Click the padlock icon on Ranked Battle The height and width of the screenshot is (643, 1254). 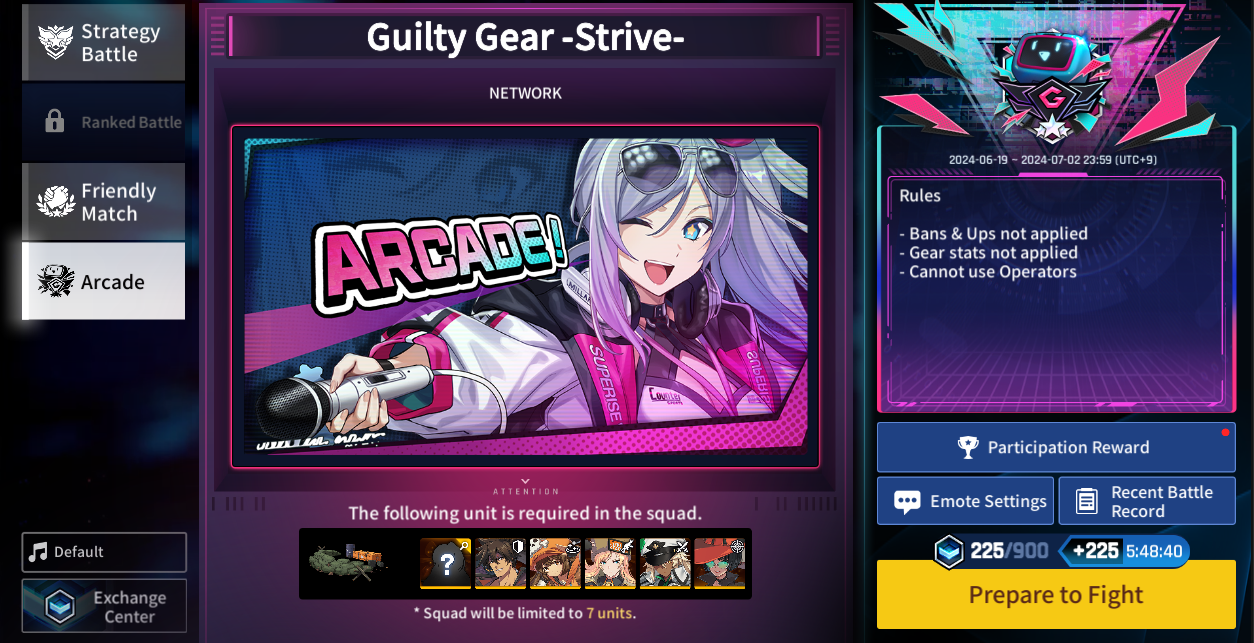coord(55,122)
